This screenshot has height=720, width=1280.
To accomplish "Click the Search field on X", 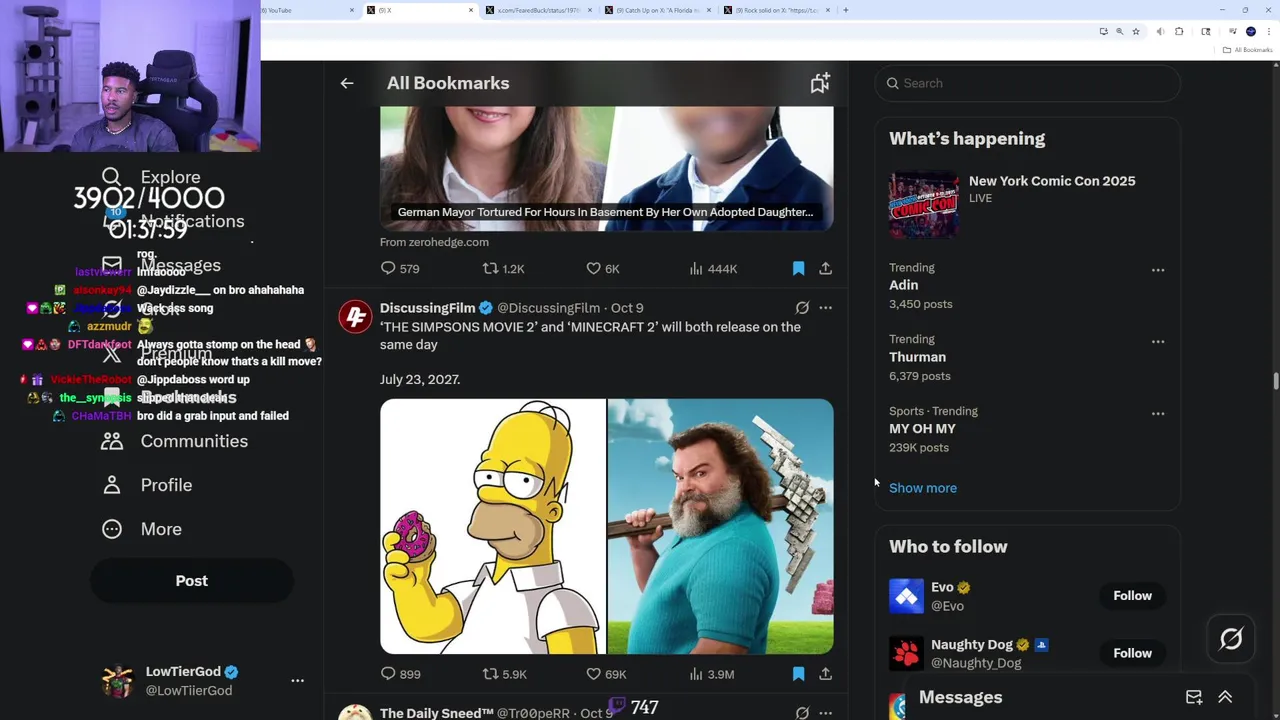I will point(1028,83).
